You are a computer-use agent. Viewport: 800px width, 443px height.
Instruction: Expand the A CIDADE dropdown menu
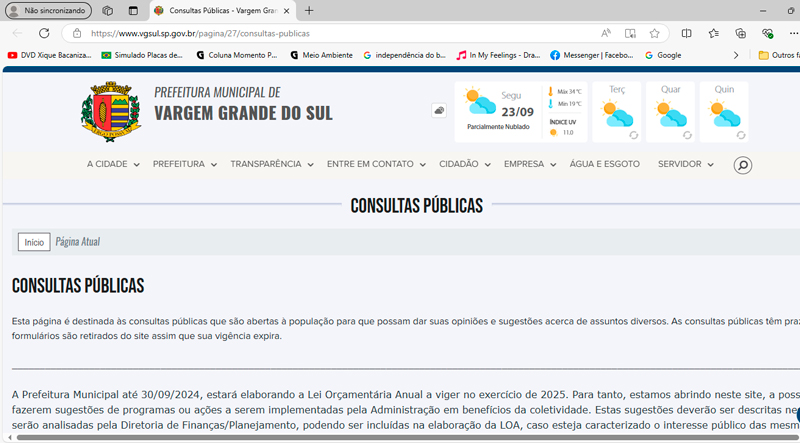pos(112,164)
